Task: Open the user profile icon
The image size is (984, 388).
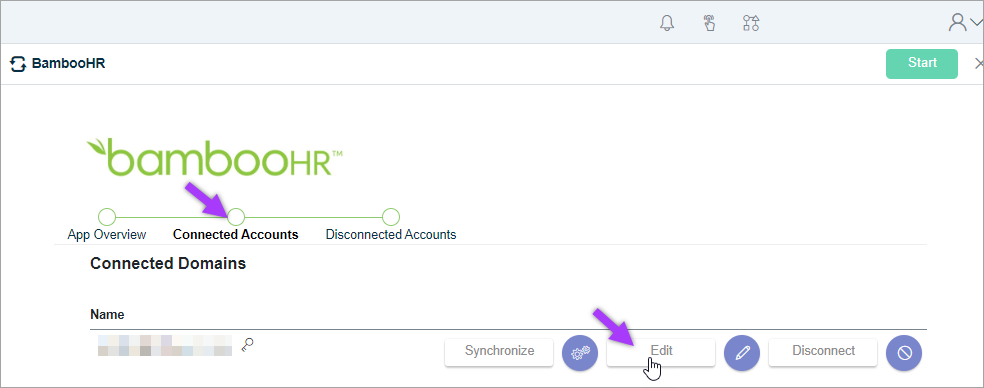Action: pos(958,23)
